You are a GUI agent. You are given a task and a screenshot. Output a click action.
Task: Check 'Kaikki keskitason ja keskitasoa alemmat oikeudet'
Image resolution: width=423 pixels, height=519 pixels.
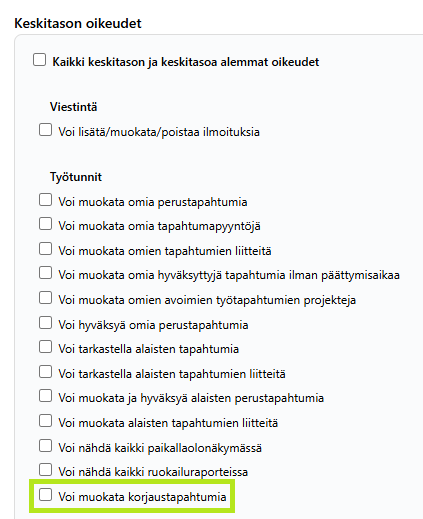pos(39,60)
